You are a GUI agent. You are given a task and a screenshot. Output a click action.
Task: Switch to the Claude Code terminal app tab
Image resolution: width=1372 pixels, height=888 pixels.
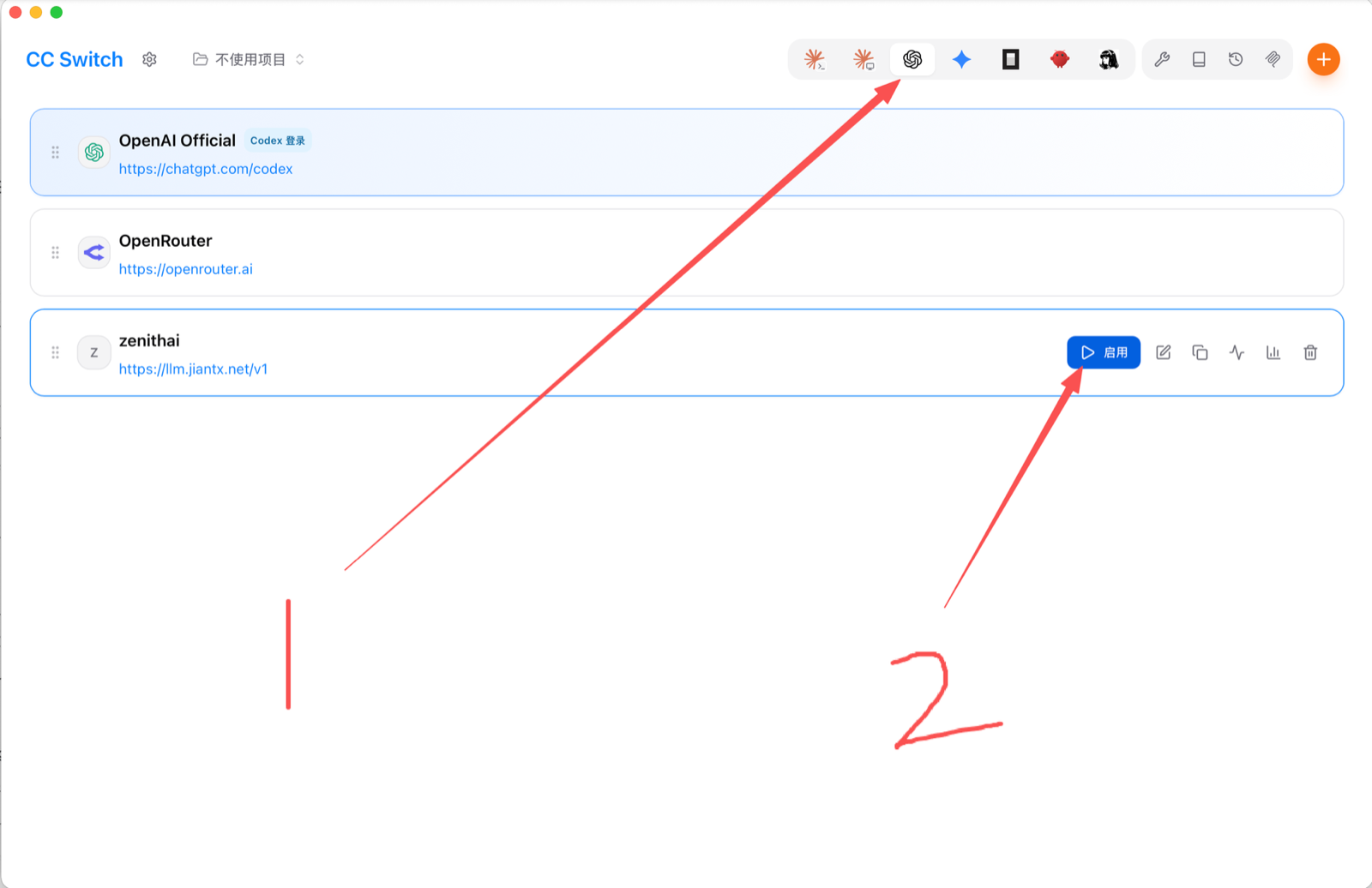point(814,59)
